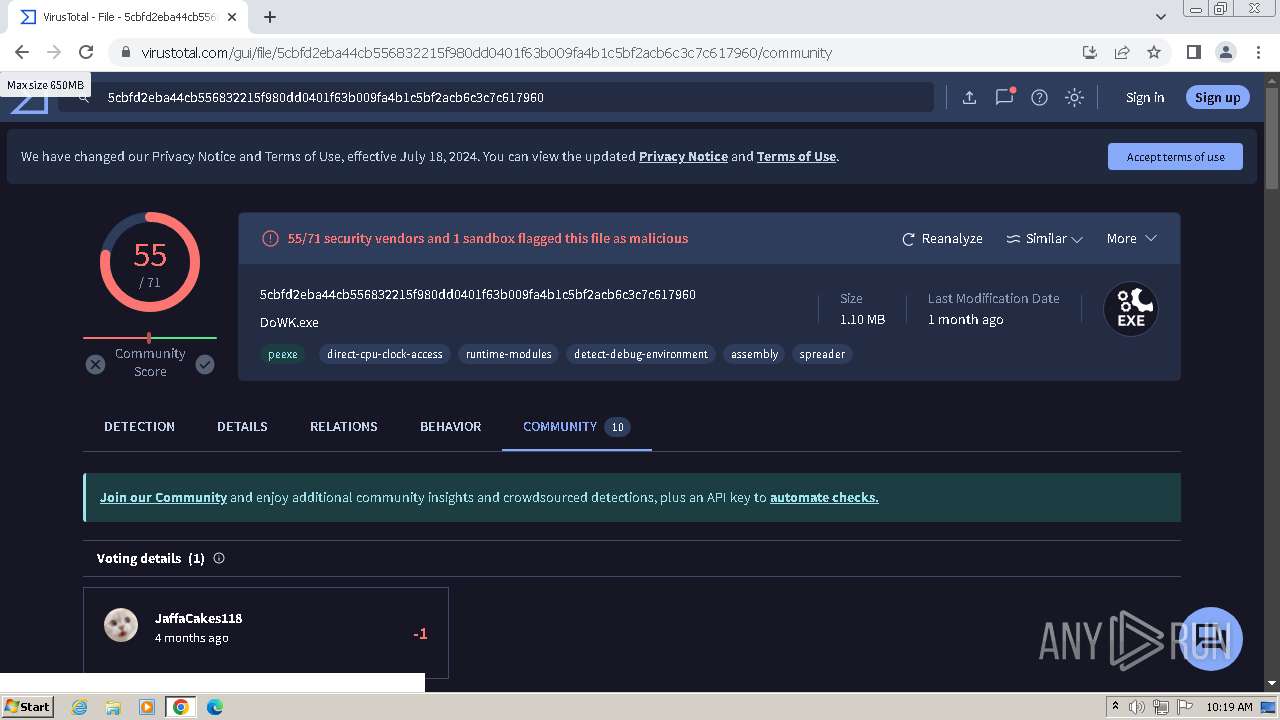The image size is (1280, 720).
Task: Open the Chrome profile avatar
Action: click(x=1225, y=52)
